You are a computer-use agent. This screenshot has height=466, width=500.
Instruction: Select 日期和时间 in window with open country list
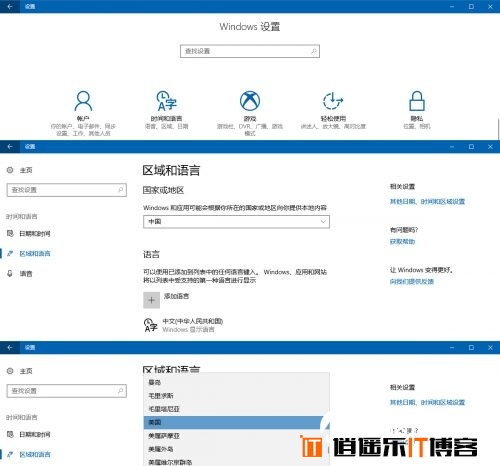tap(35, 435)
